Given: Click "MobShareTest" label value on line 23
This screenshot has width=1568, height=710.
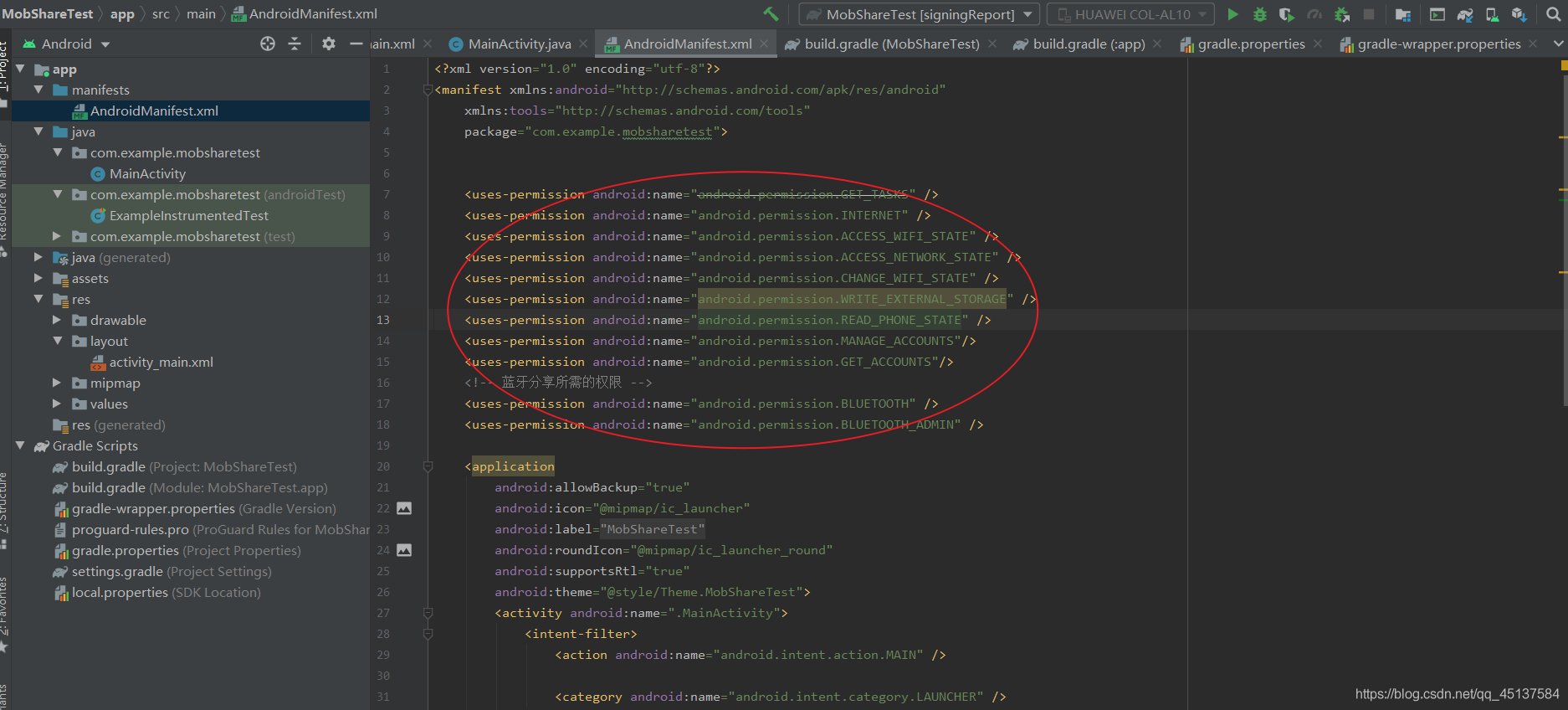Looking at the screenshot, I should [653, 529].
